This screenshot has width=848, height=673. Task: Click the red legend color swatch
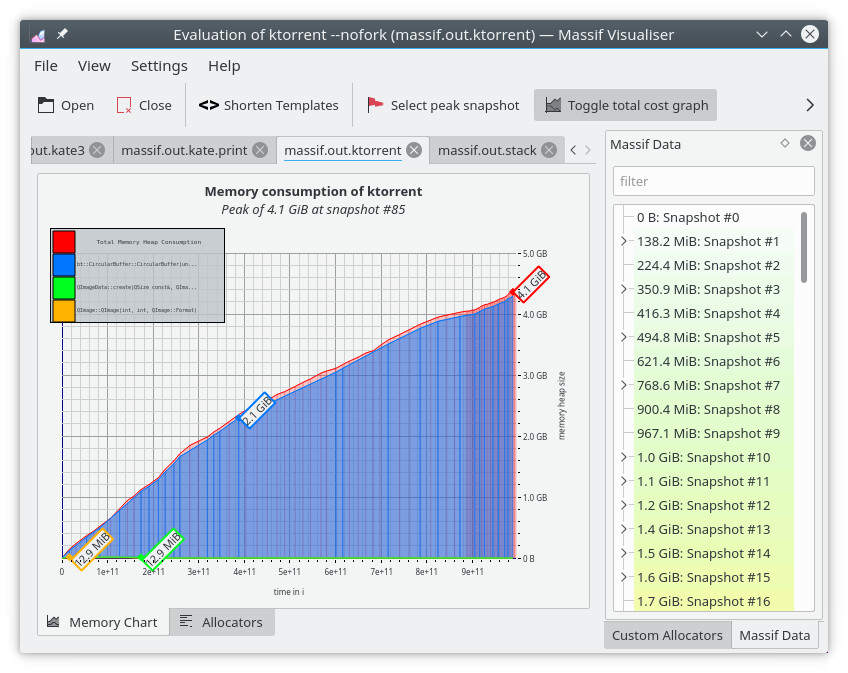point(64,241)
